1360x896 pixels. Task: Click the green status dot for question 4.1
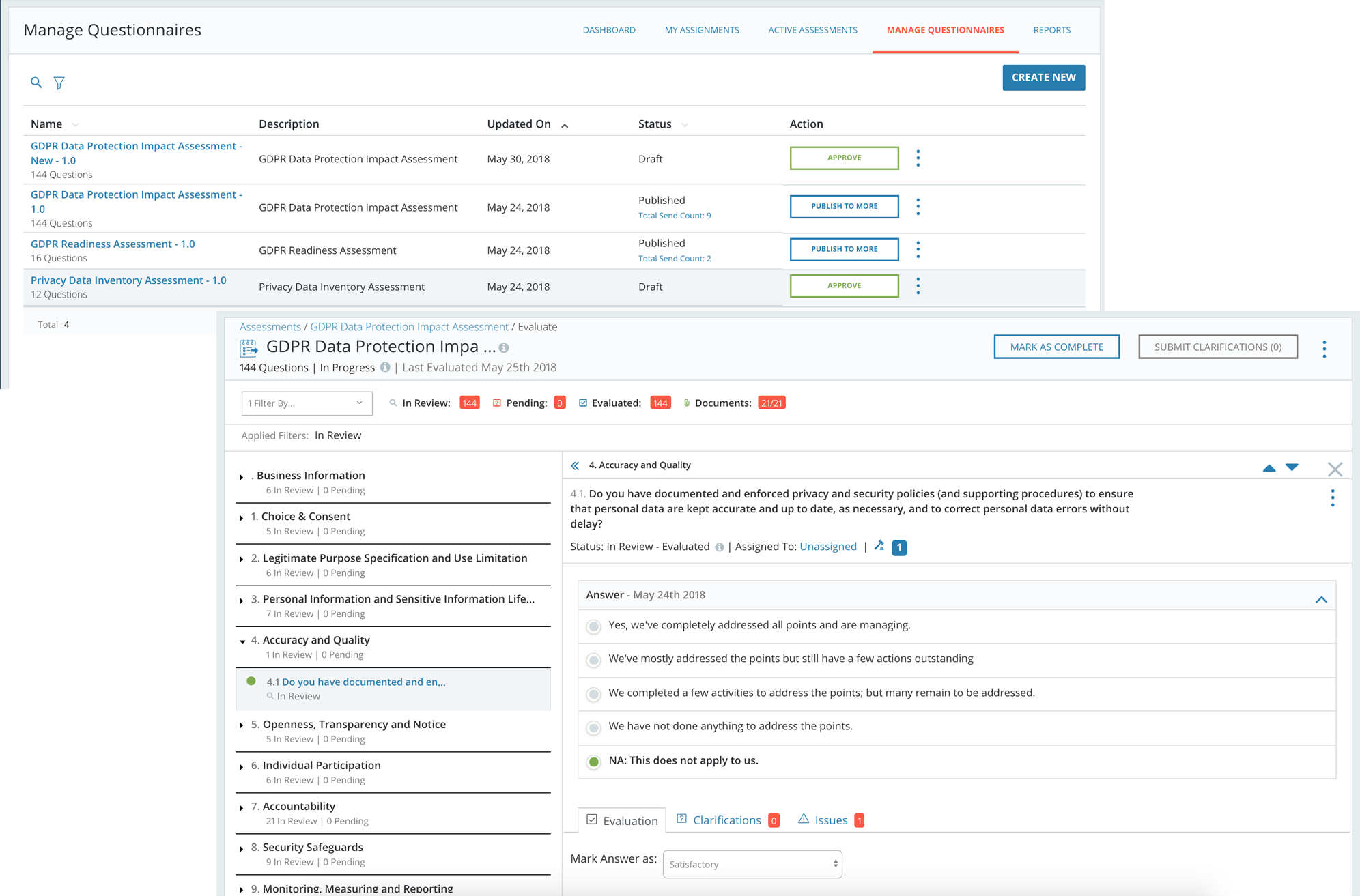coord(251,681)
